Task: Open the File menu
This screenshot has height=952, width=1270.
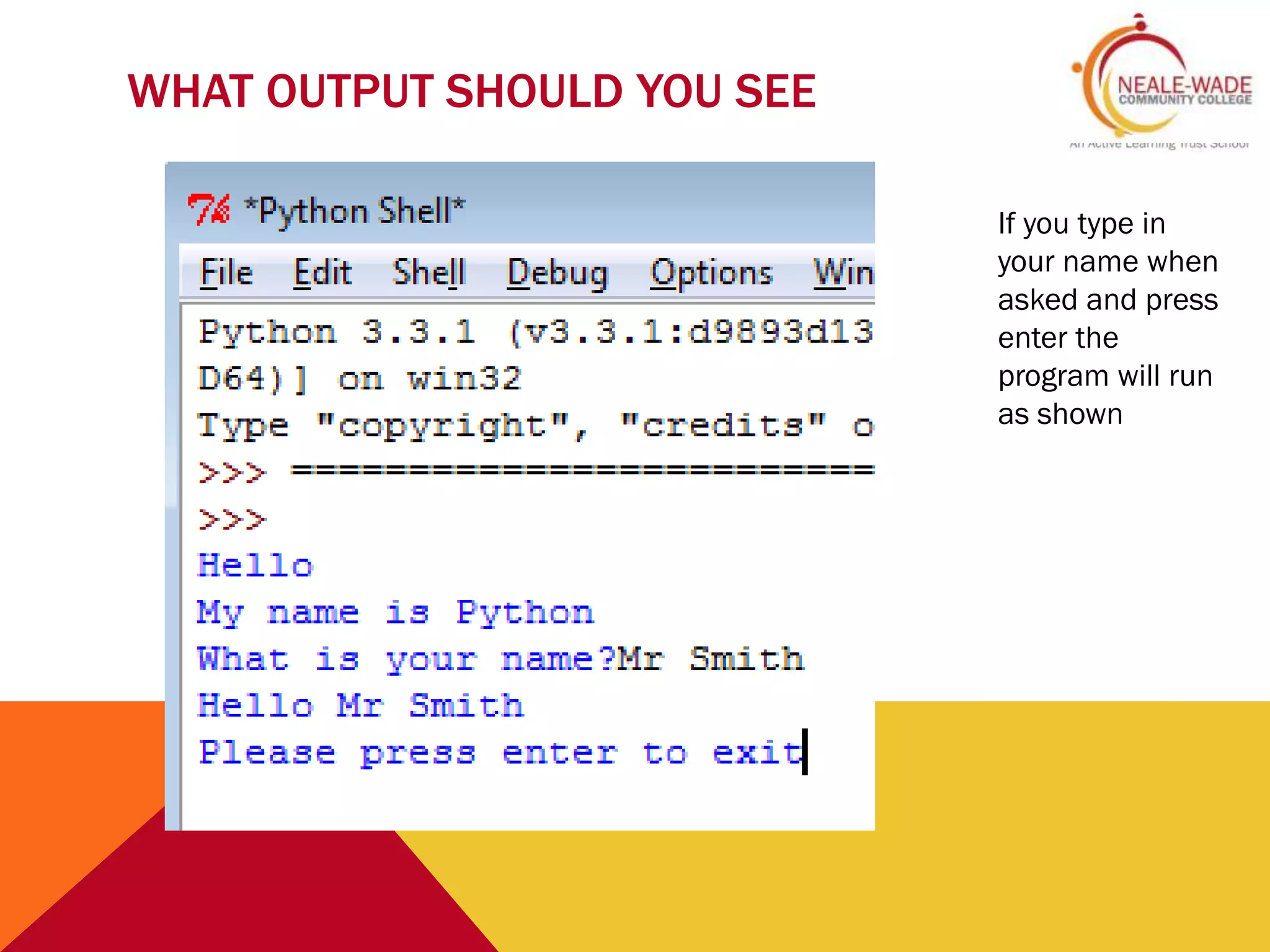Action: 226,273
